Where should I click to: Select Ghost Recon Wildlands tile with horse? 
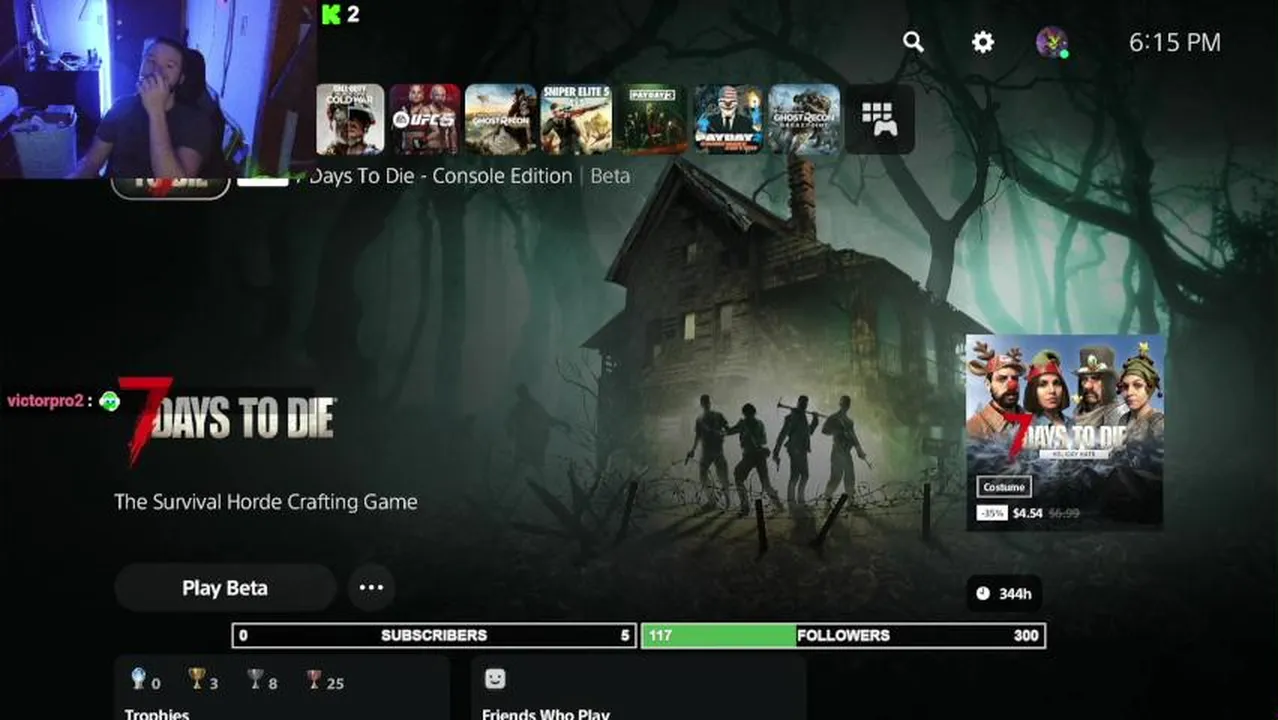click(500, 119)
